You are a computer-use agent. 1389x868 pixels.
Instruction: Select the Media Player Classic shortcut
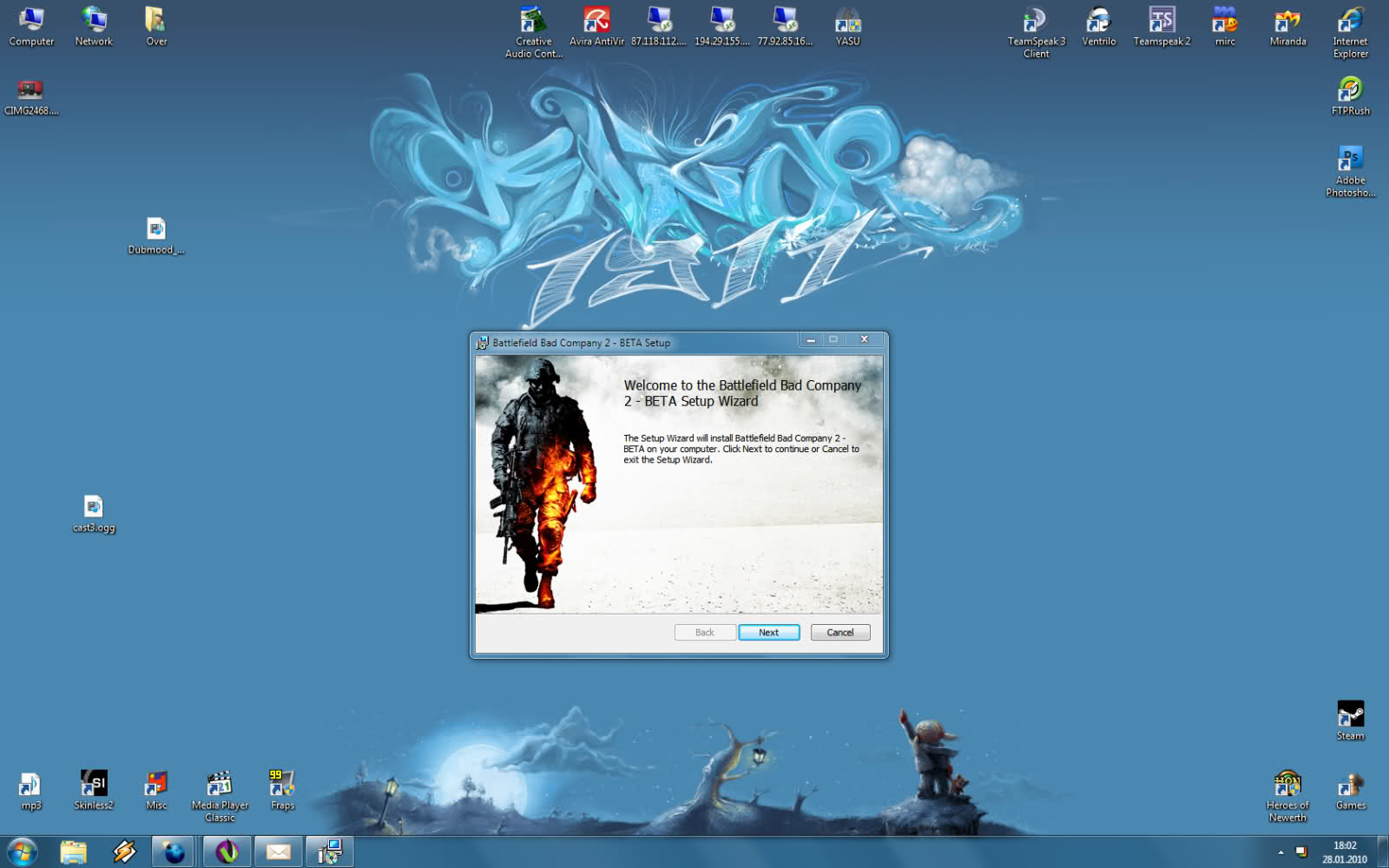pos(220,796)
